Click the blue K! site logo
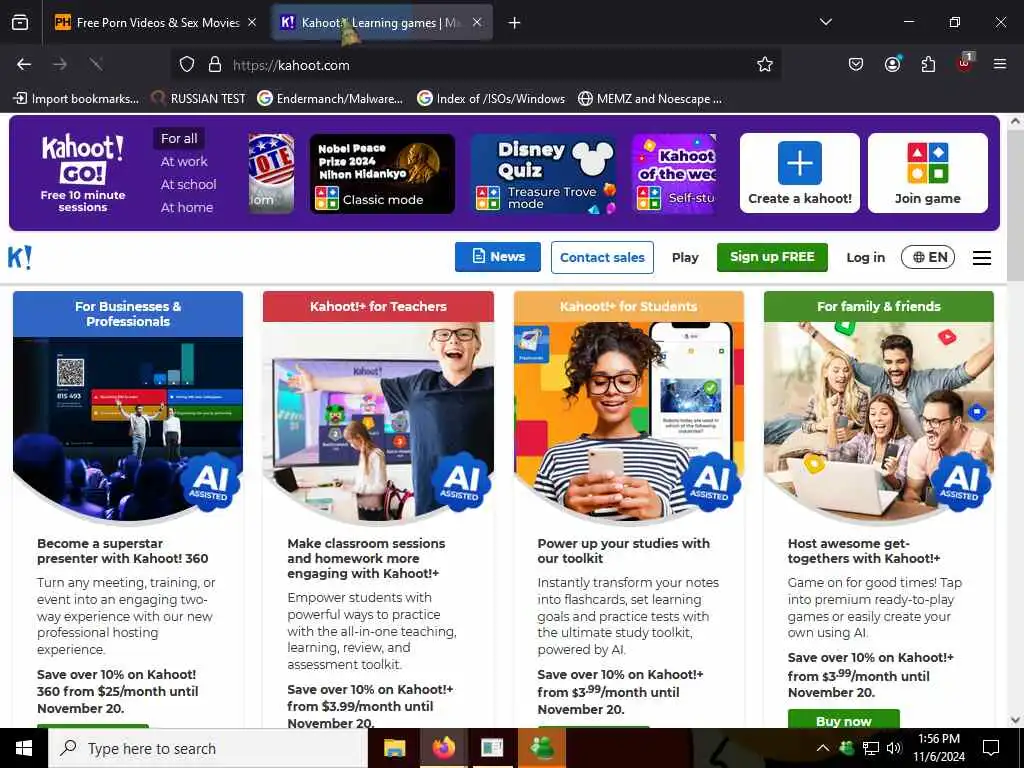Viewport: 1024px width, 768px height. [x=20, y=257]
